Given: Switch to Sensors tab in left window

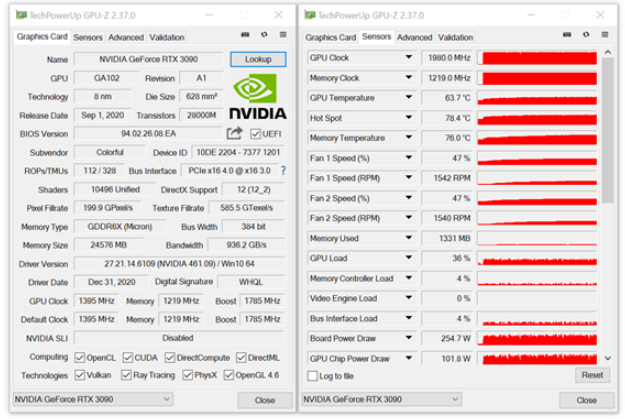Looking at the screenshot, I should 88,37.
